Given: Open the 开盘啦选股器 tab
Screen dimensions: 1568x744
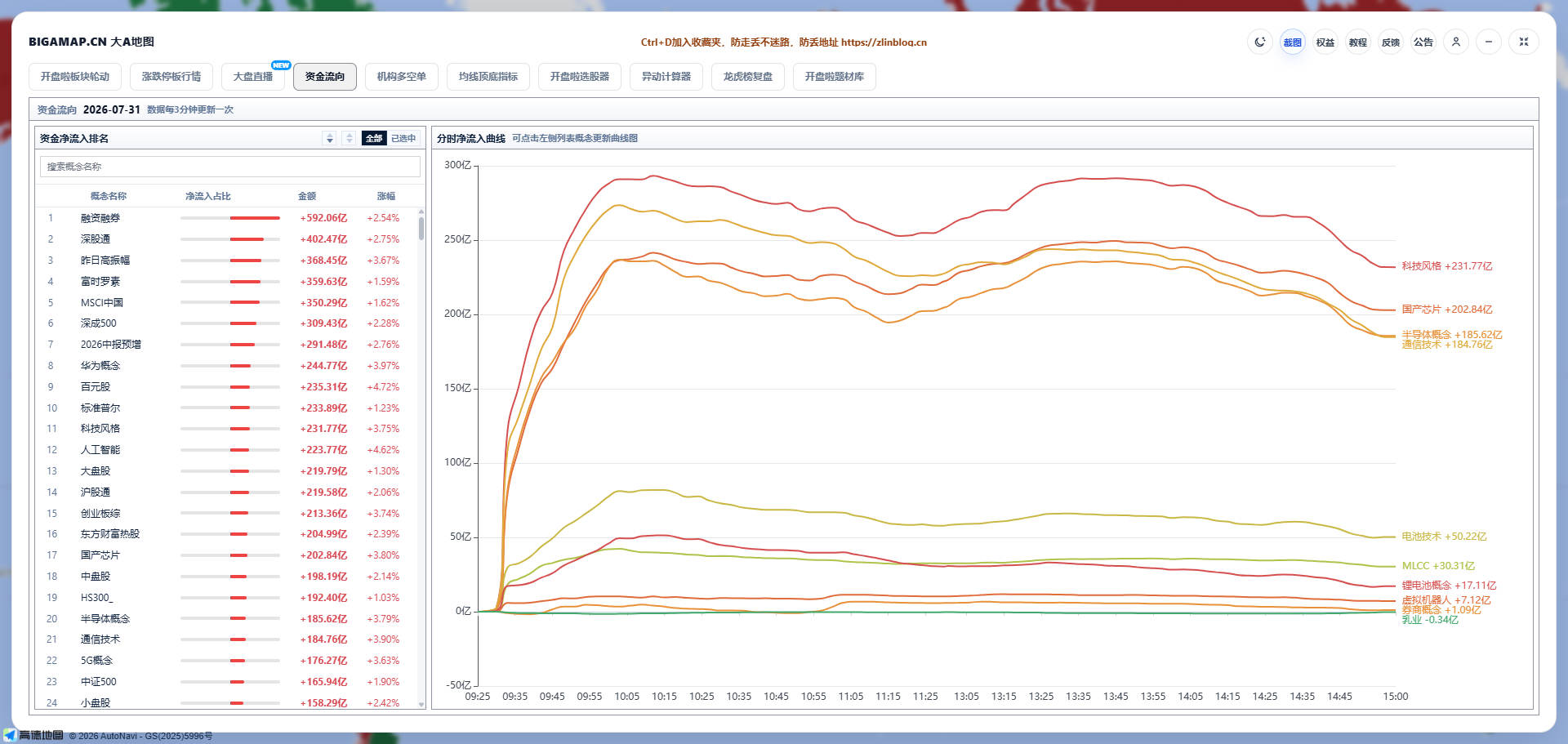Looking at the screenshot, I should pos(580,77).
